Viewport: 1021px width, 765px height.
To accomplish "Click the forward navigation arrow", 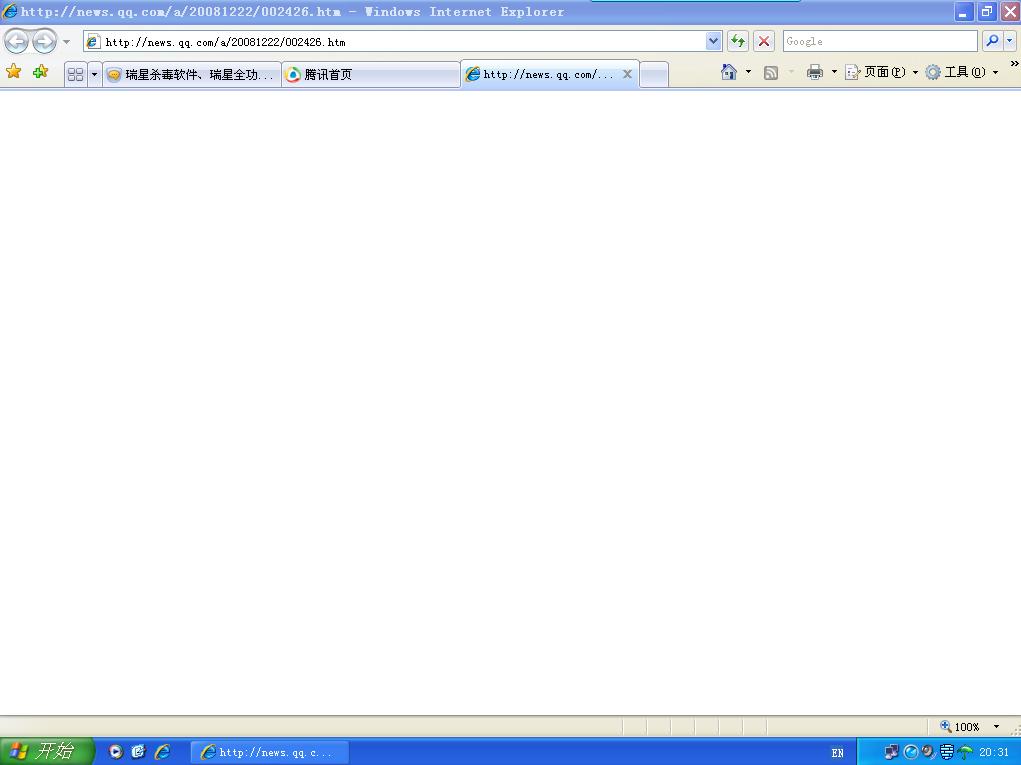I will tap(44, 42).
